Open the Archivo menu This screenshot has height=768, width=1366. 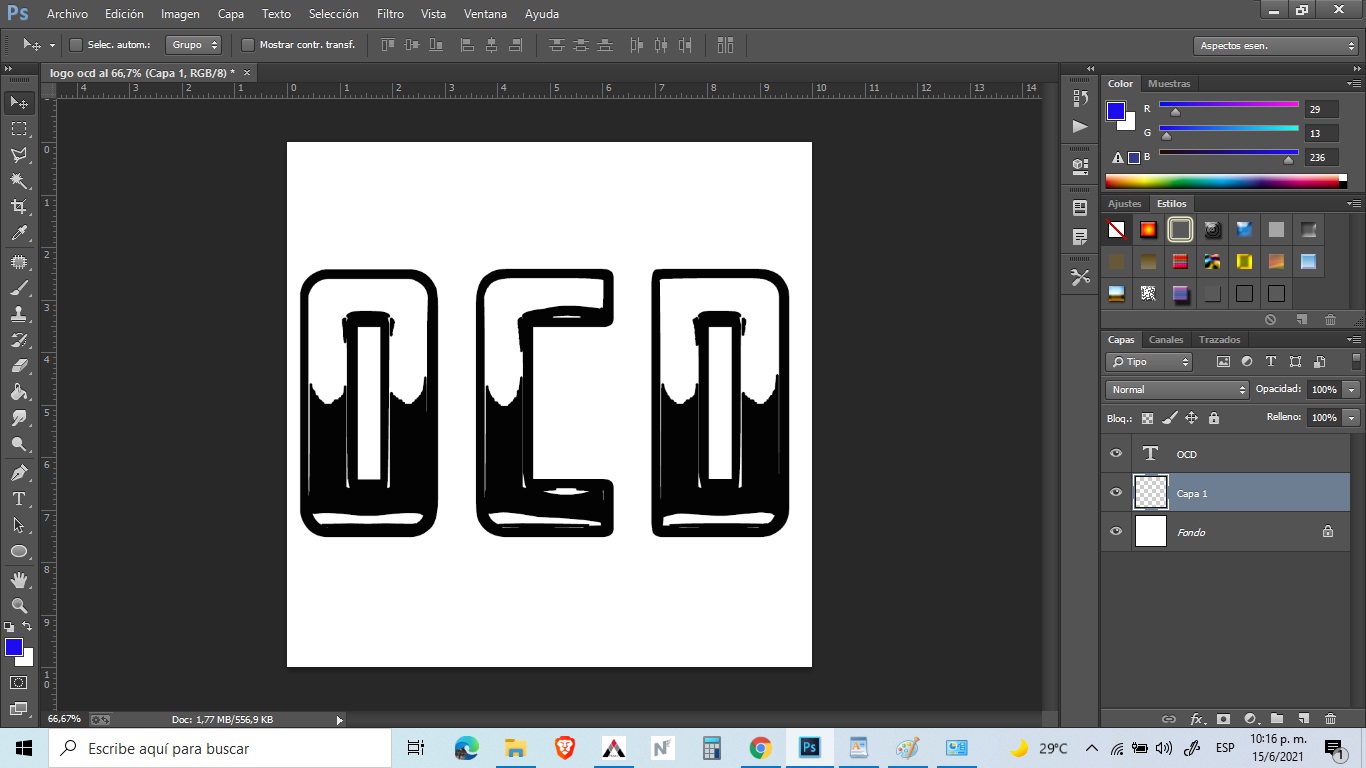[67, 14]
